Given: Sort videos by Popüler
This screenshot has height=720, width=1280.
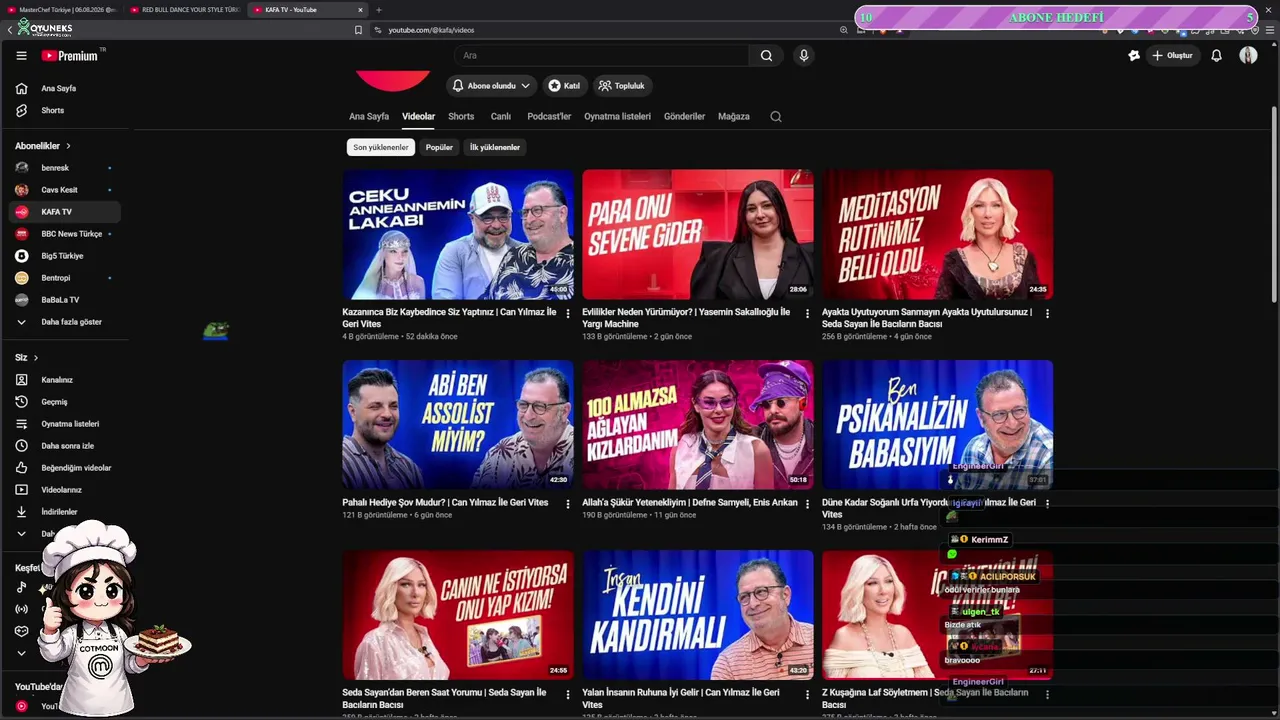Looking at the screenshot, I should pyautogui.click(x=439, y=147).
